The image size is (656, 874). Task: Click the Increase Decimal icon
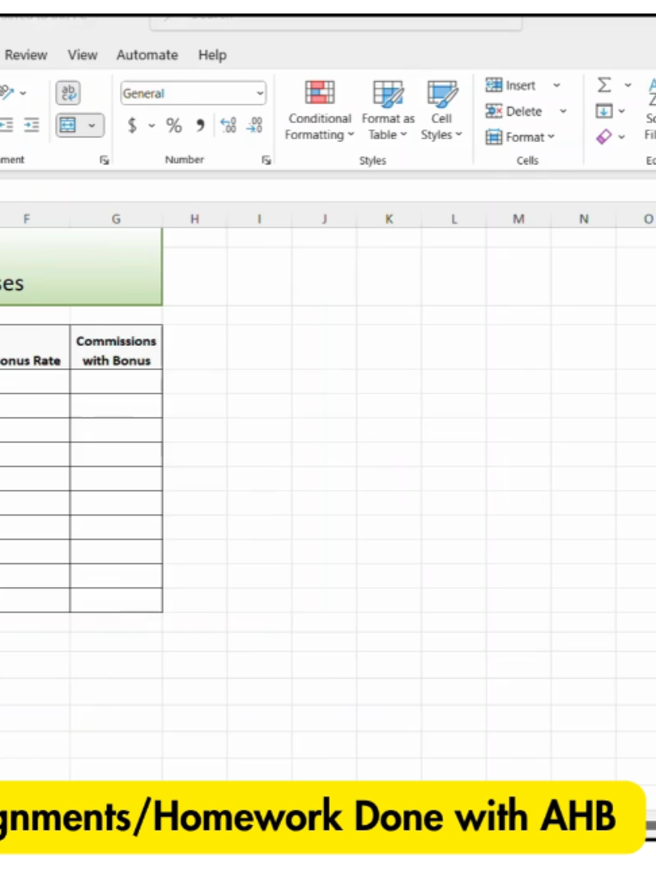pyautogui.click(x=229, y=125)
